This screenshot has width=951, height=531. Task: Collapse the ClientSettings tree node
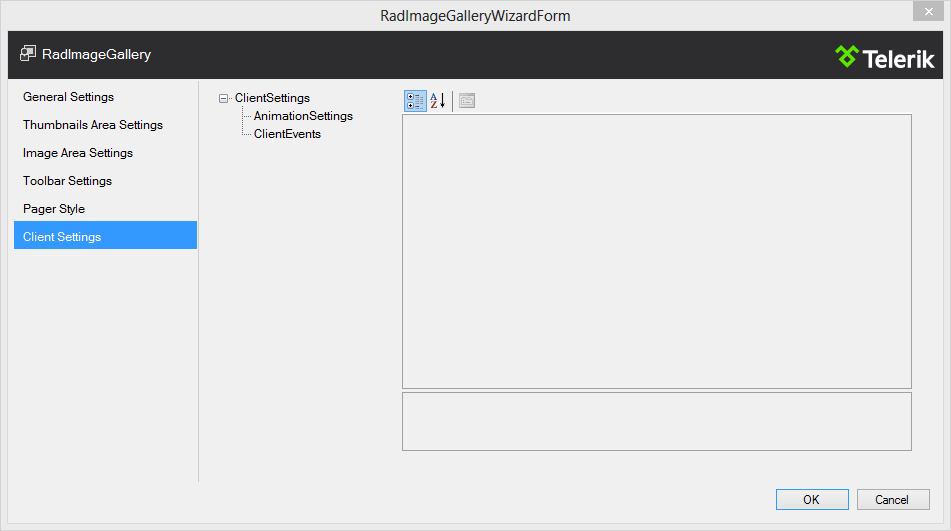tap(224, 98)
